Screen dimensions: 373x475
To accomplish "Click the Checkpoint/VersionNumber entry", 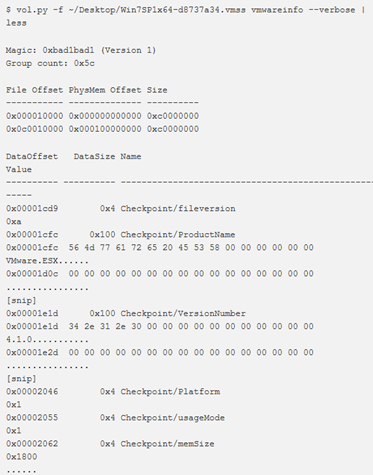I will coord(183,313).
